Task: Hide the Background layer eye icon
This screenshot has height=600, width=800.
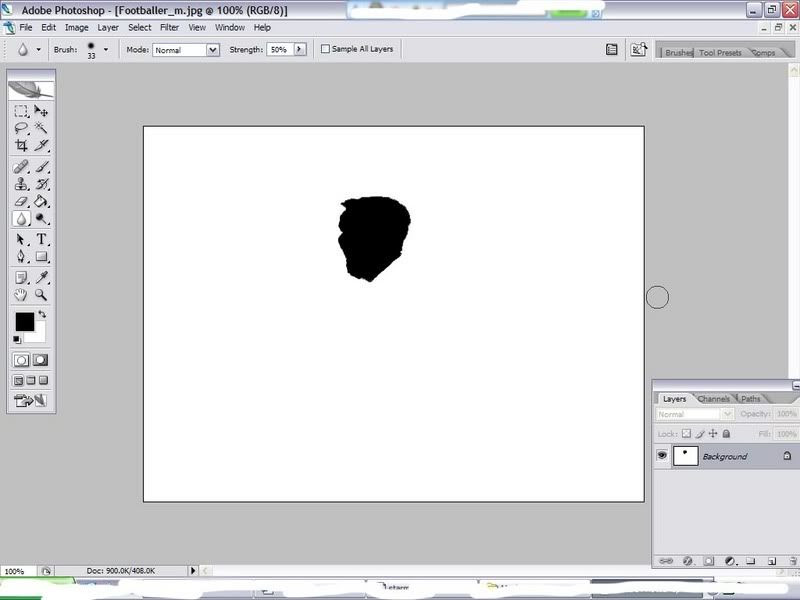Action: [x=662, y=456]
